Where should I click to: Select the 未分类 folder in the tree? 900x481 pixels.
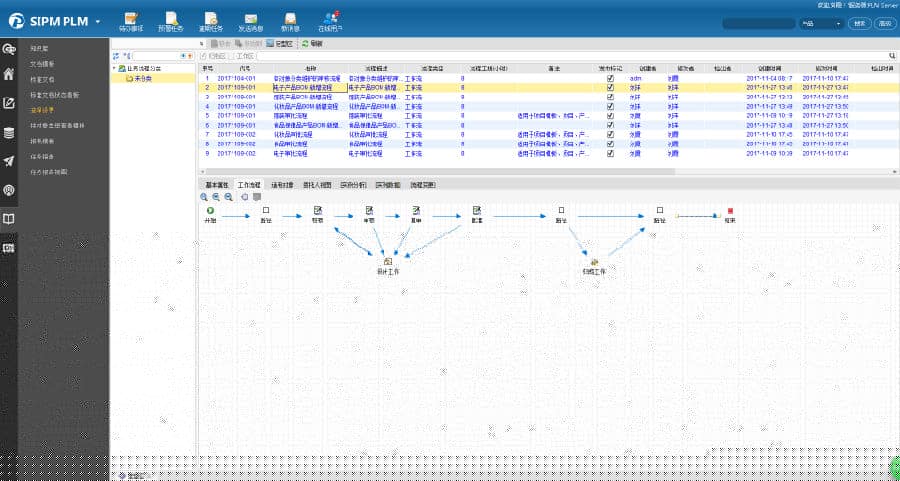point(138,78)
